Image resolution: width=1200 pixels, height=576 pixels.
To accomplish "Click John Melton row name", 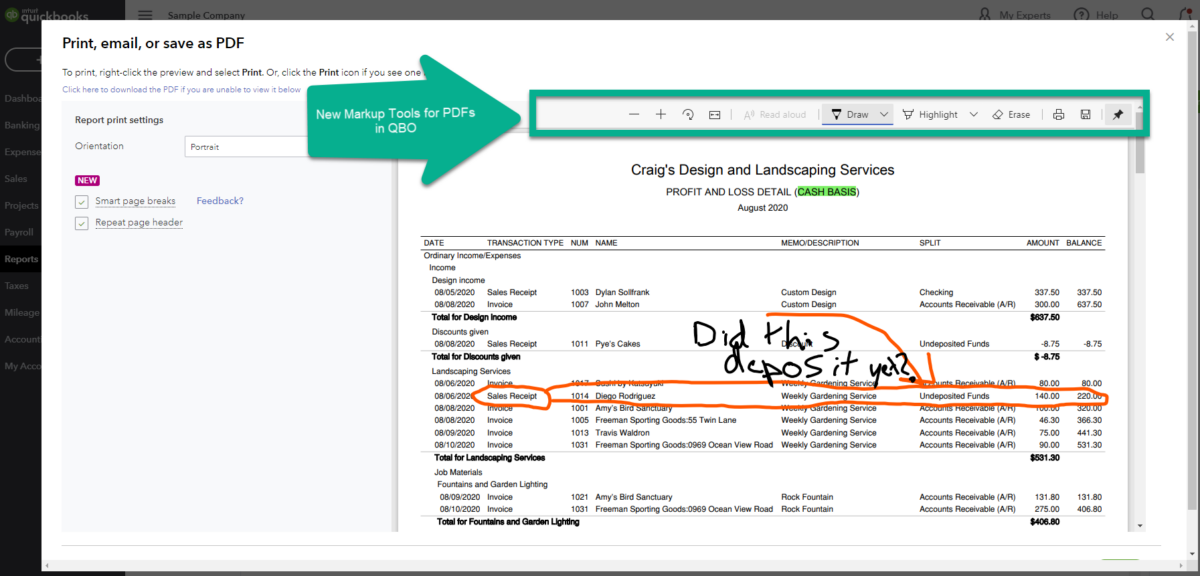I will click(x=617, y=304).
